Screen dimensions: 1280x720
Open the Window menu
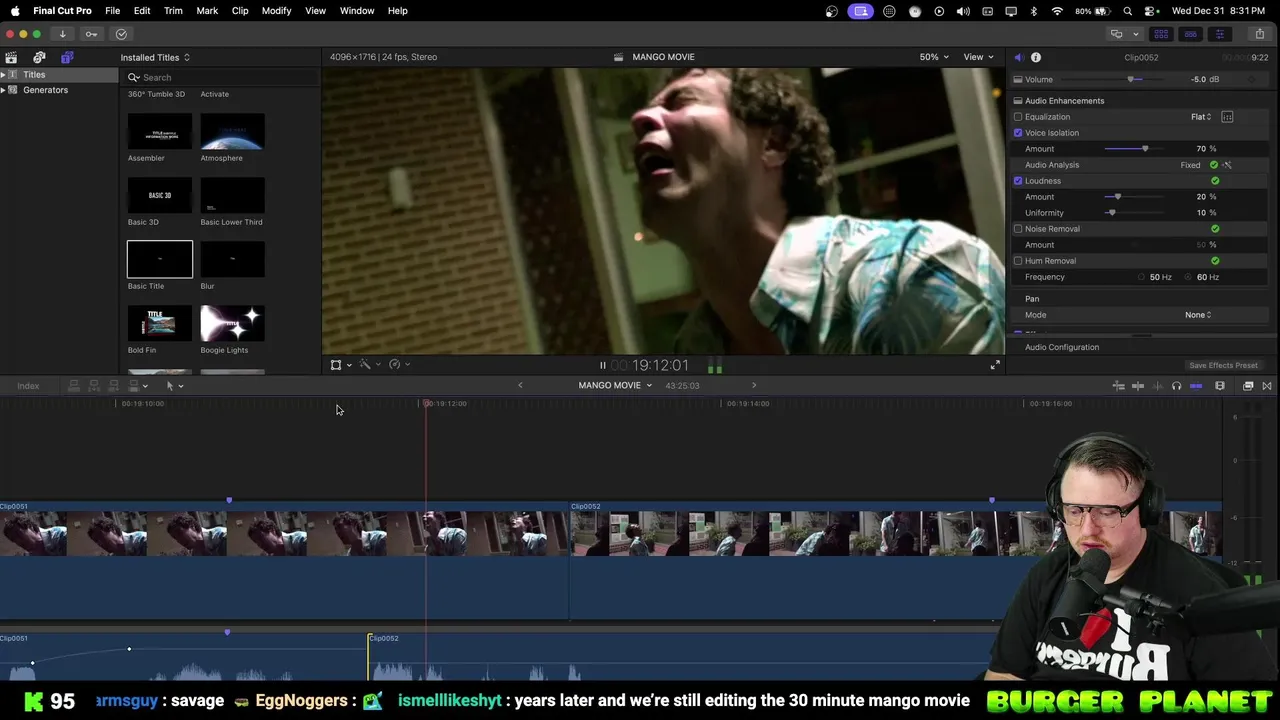tap(357, 11)
